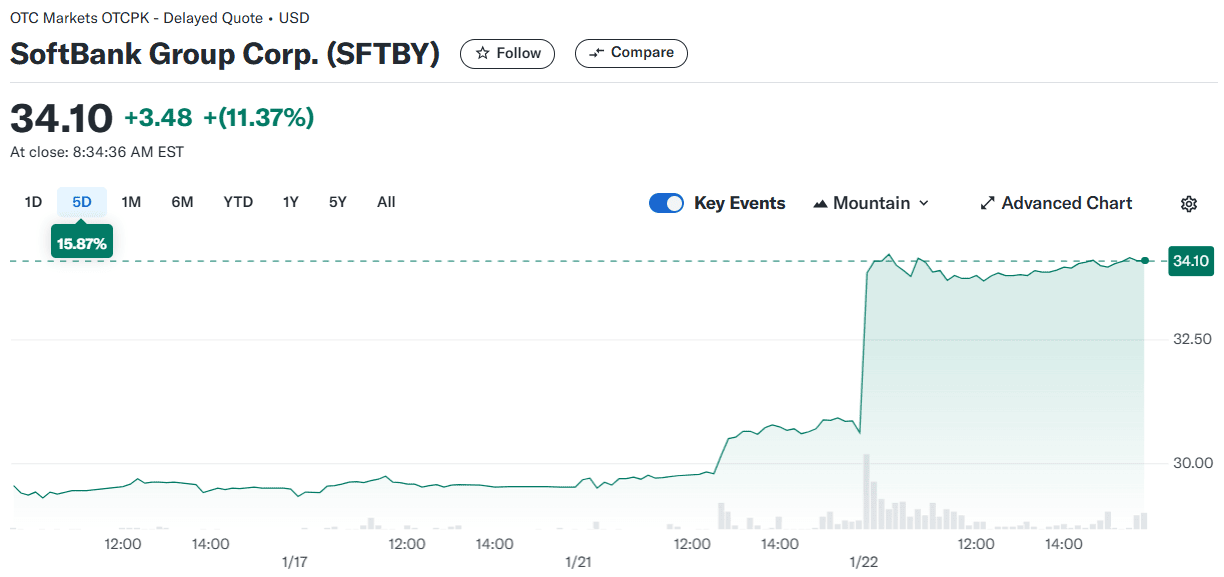Image resolution: width=1224 pixels, height=577 pixels.
Task: Select the 5Y time range
Action: pos(338,202)
